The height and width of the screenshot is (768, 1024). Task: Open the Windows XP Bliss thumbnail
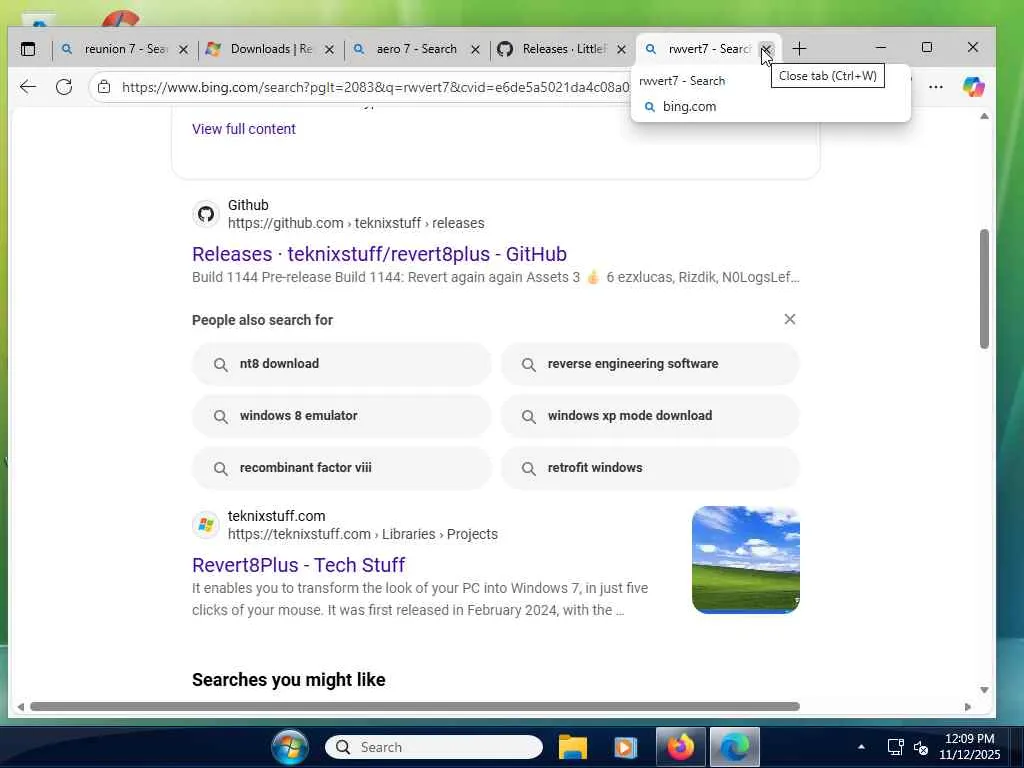pos(746,560)
